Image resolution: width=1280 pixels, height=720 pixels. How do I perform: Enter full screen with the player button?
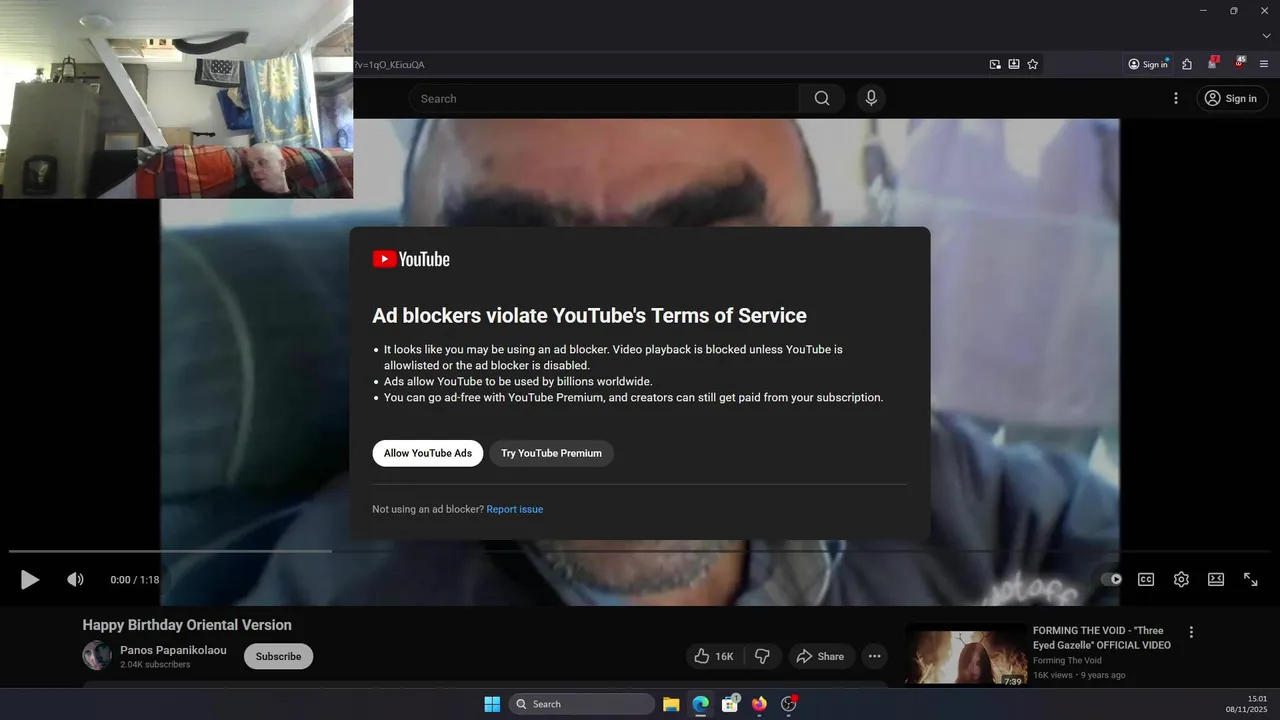[x=1251, y=579]
